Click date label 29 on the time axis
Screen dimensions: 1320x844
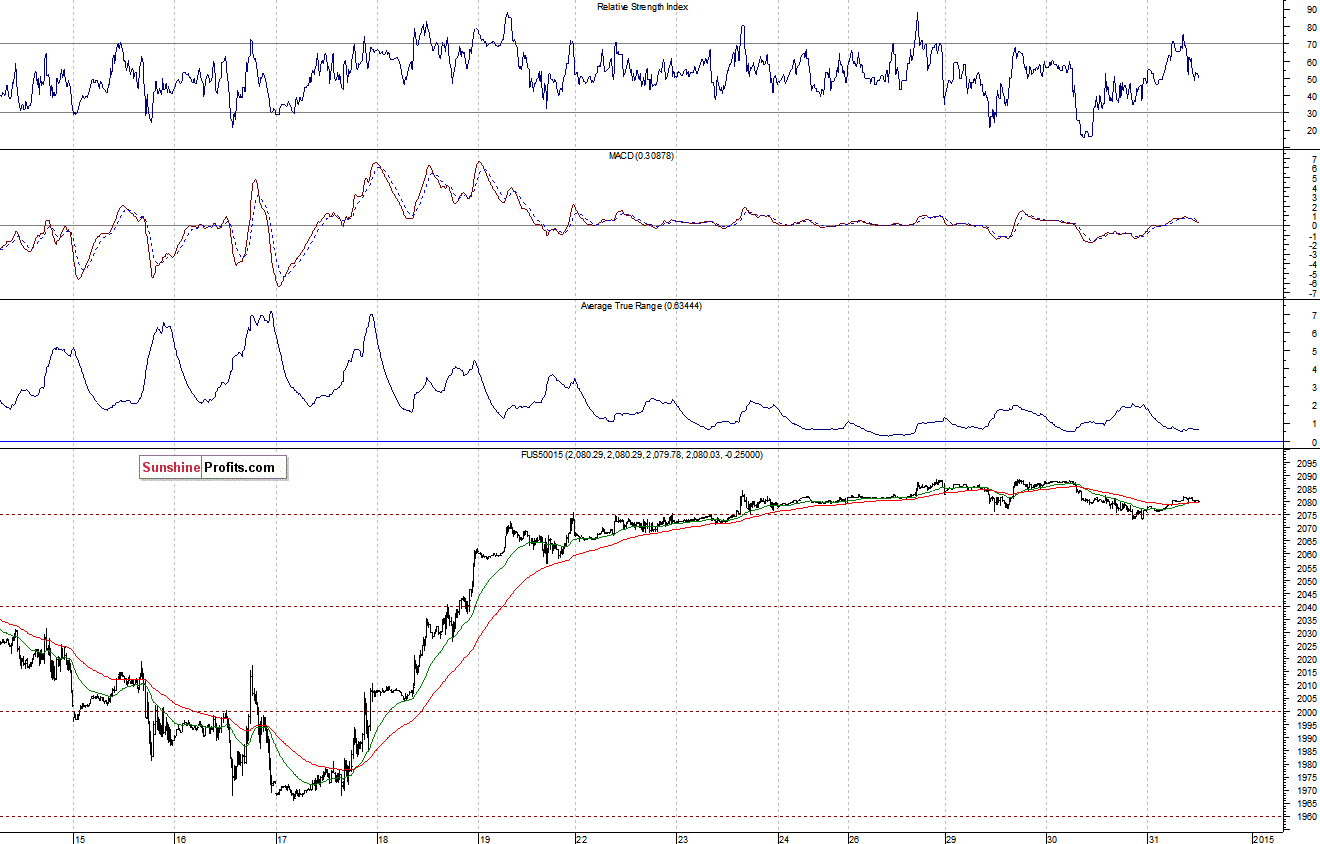[x=951, y=838]
